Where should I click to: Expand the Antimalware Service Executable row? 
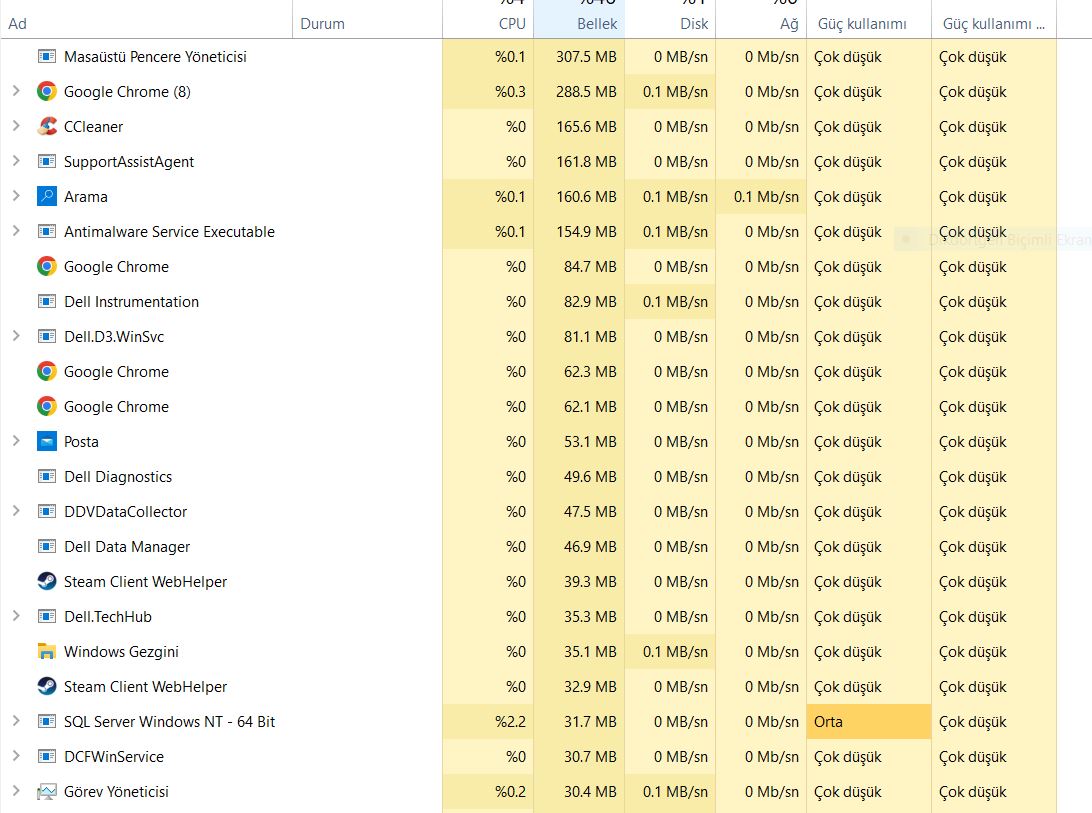pos(16,232)
